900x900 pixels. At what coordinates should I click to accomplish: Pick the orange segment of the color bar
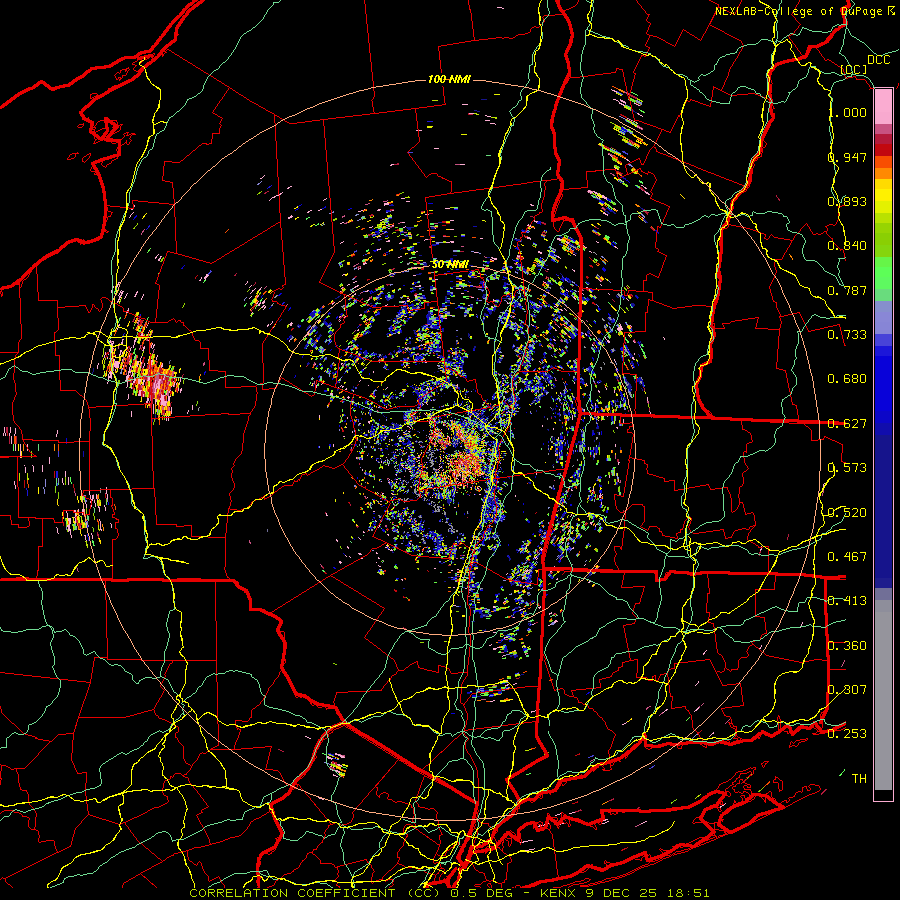(x=883, y=173)
